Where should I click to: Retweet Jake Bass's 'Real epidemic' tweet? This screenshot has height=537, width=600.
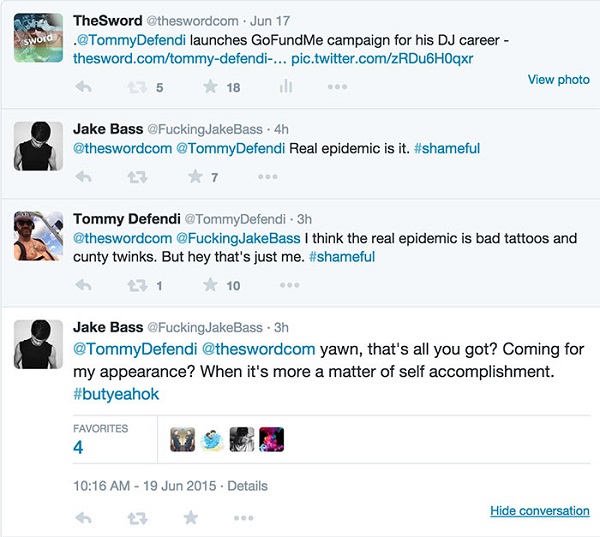pyautogui.click(x=136, y=177)
